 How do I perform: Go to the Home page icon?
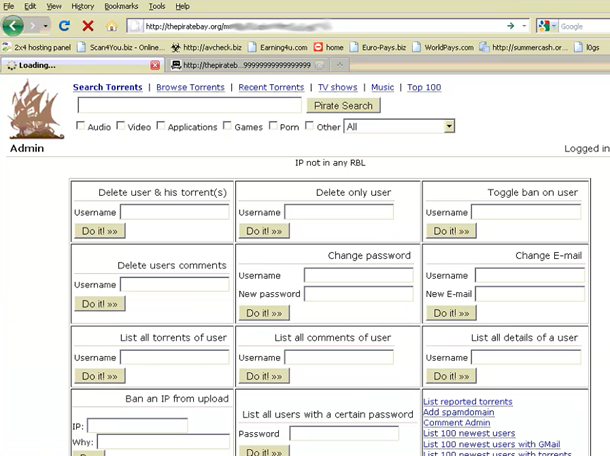click(111, 26)
